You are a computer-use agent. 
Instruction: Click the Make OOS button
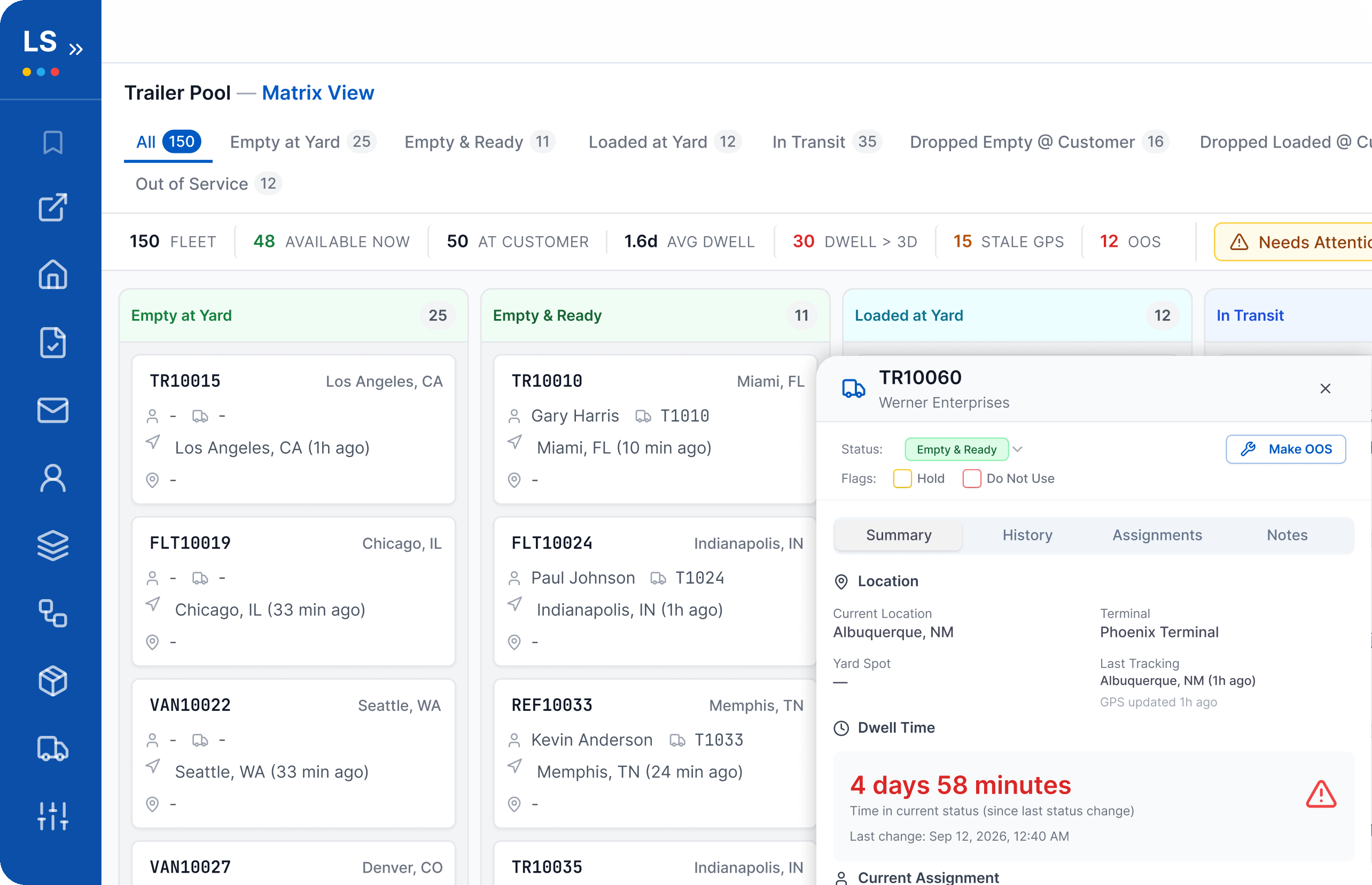[x=1286, y=449]
